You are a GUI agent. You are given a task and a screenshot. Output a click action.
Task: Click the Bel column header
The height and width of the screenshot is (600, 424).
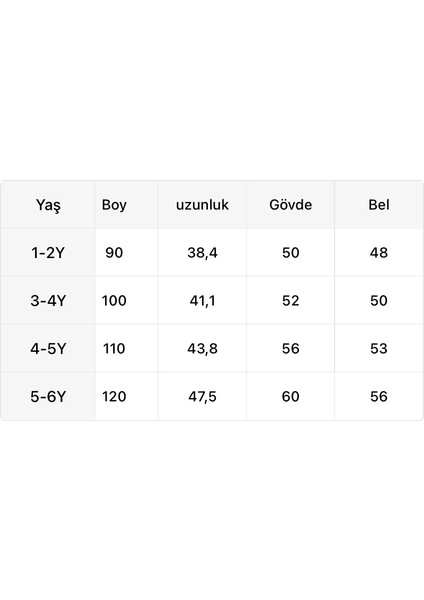pyautogui.click(x=379, y=205)
